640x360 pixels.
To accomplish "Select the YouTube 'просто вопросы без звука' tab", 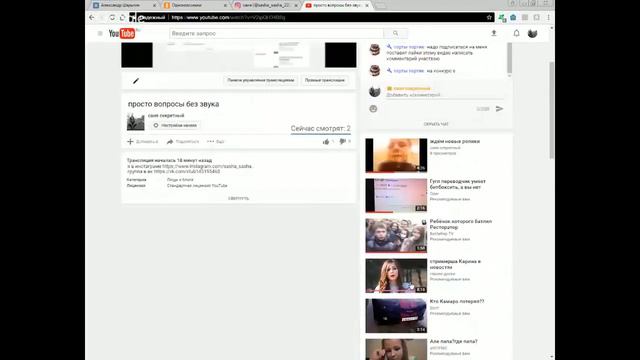I will [x=337, y=5].
